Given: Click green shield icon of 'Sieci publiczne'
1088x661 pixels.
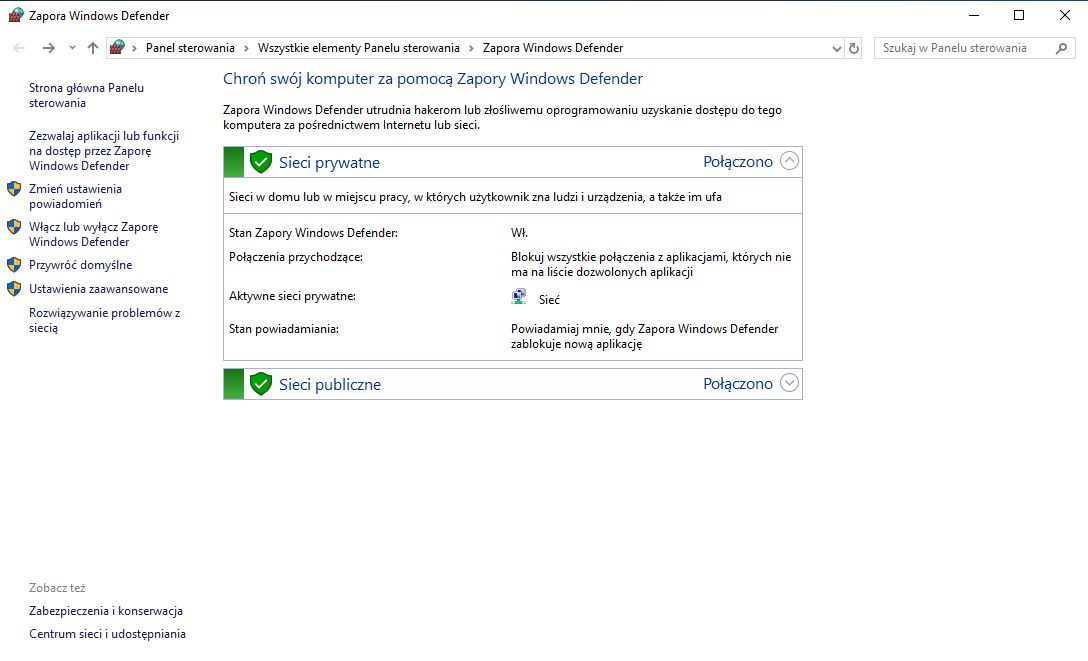Looking at the screenshot, I should (x=261, y=384).
